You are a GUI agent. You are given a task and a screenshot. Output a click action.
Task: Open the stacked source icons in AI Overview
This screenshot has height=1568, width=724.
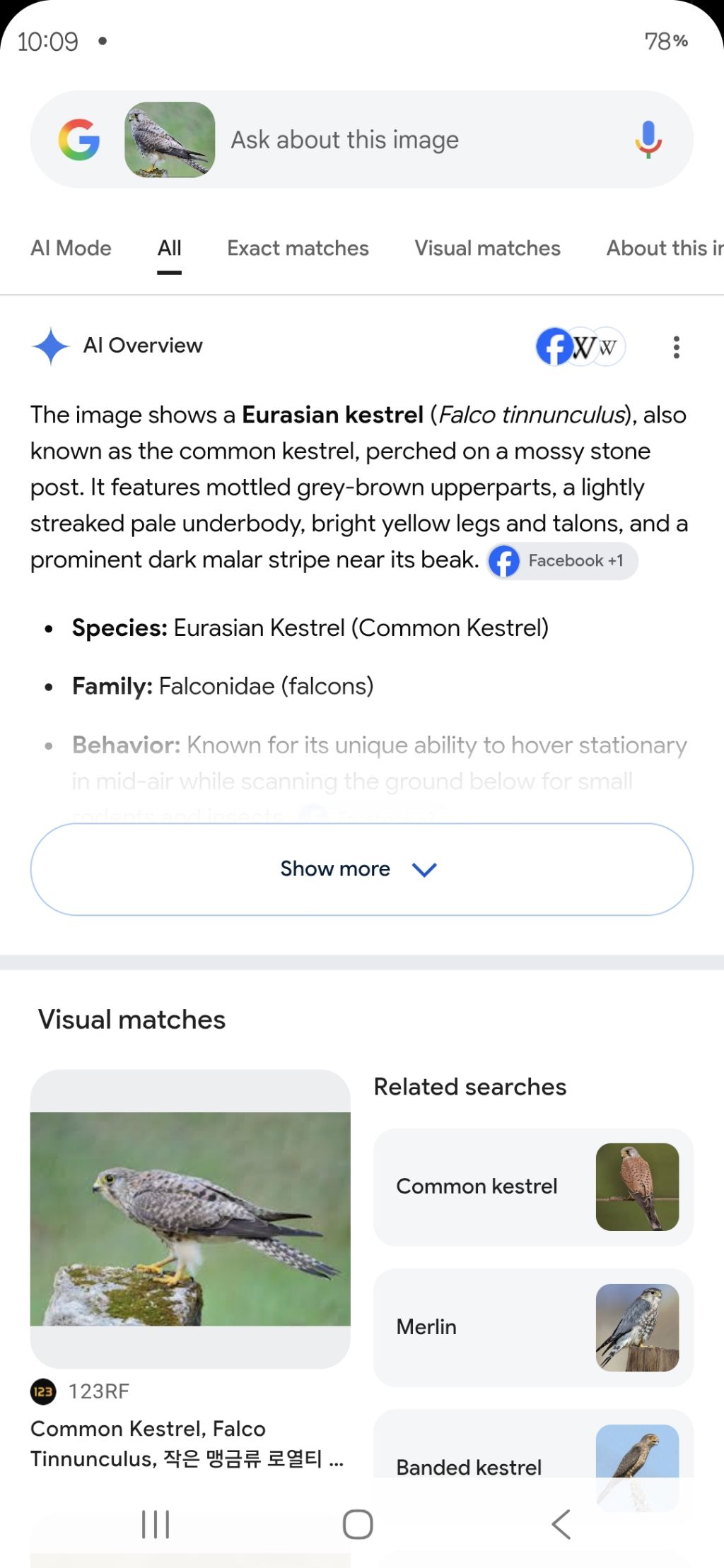click(x=580, y=347)
